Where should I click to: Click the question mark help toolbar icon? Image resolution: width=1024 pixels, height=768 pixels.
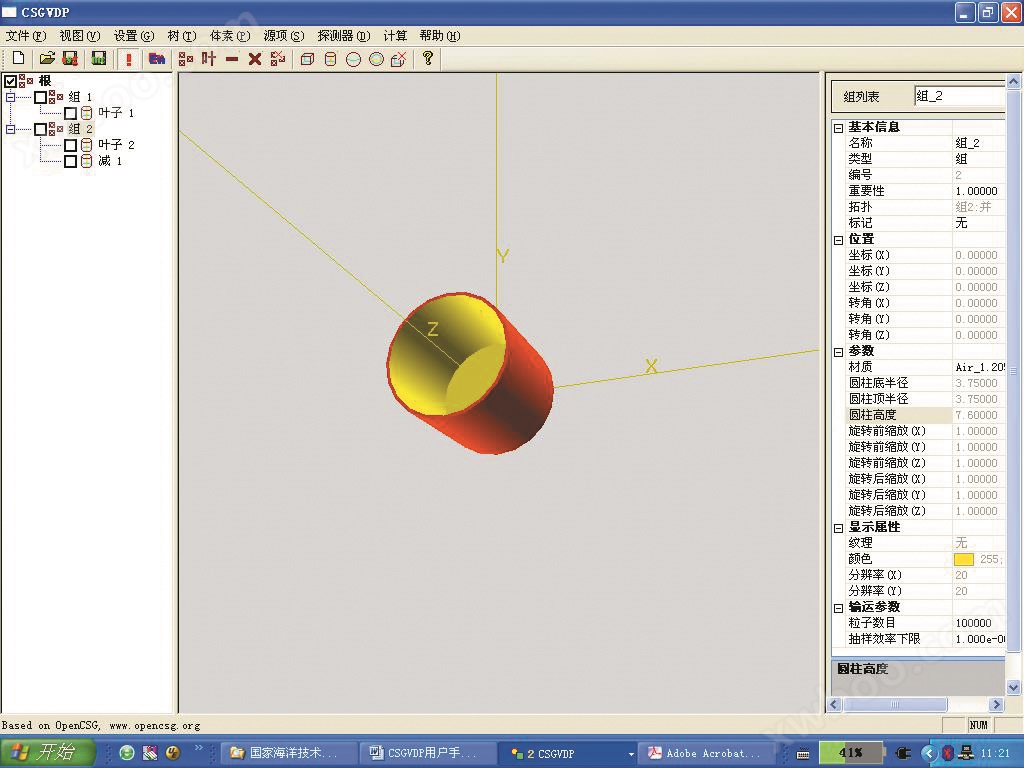point(428,58)
